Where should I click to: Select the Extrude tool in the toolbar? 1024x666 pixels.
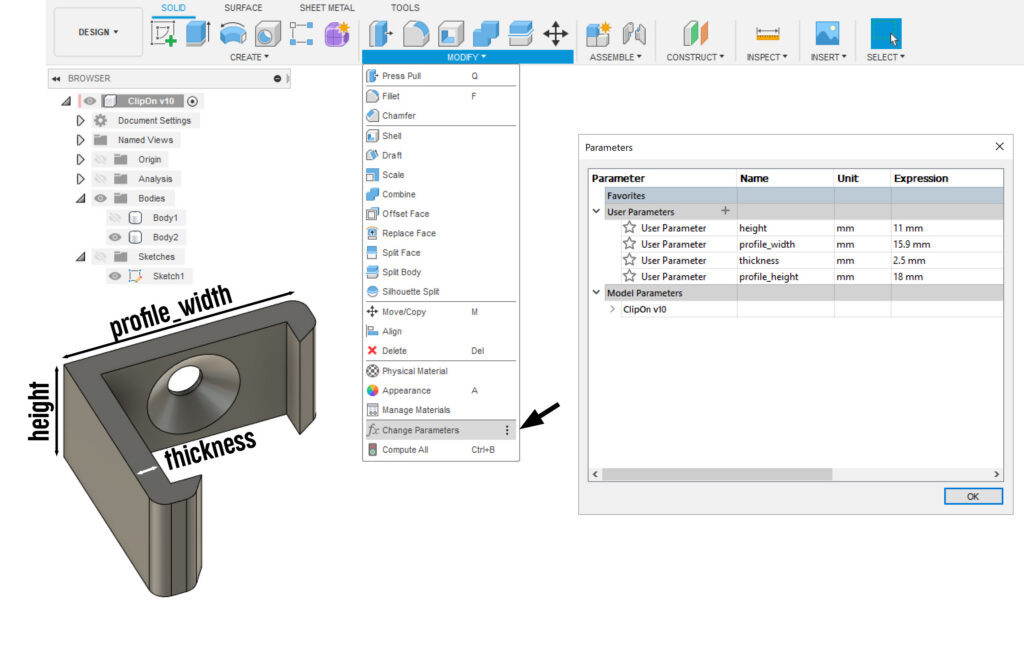(x=198, y=34)
